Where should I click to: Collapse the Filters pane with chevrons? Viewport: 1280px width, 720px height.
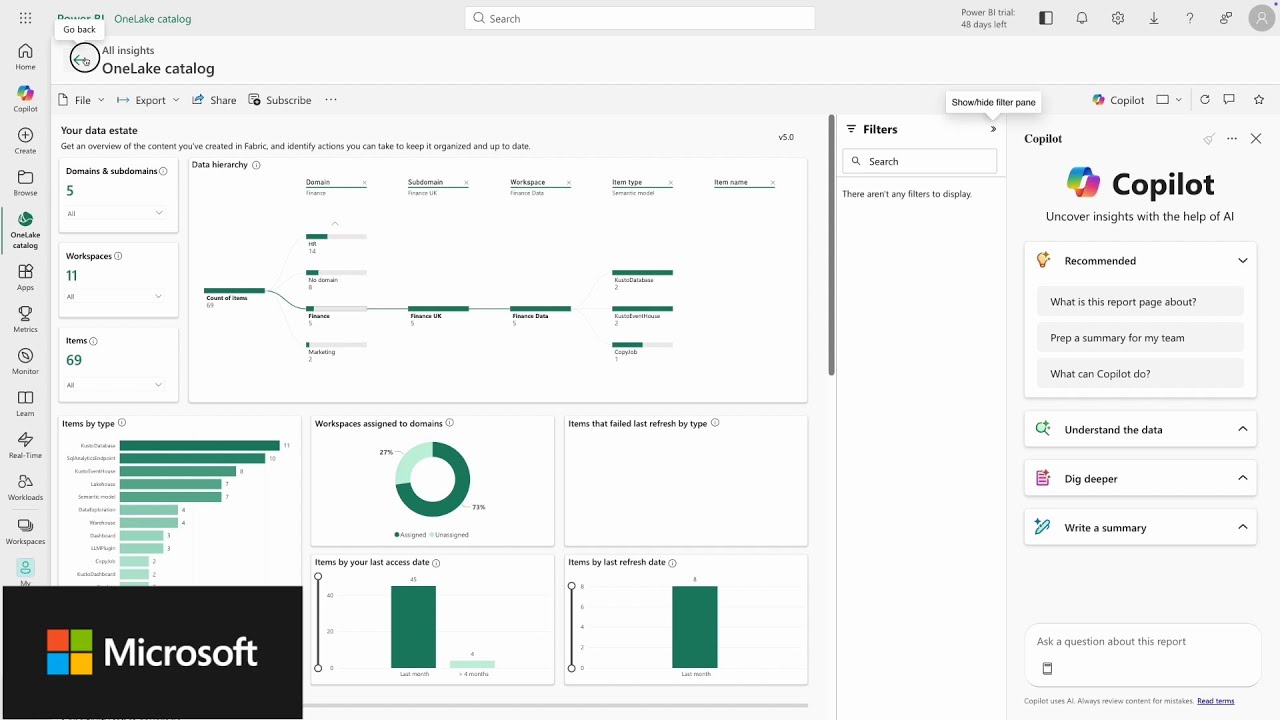tap(993, 129)
